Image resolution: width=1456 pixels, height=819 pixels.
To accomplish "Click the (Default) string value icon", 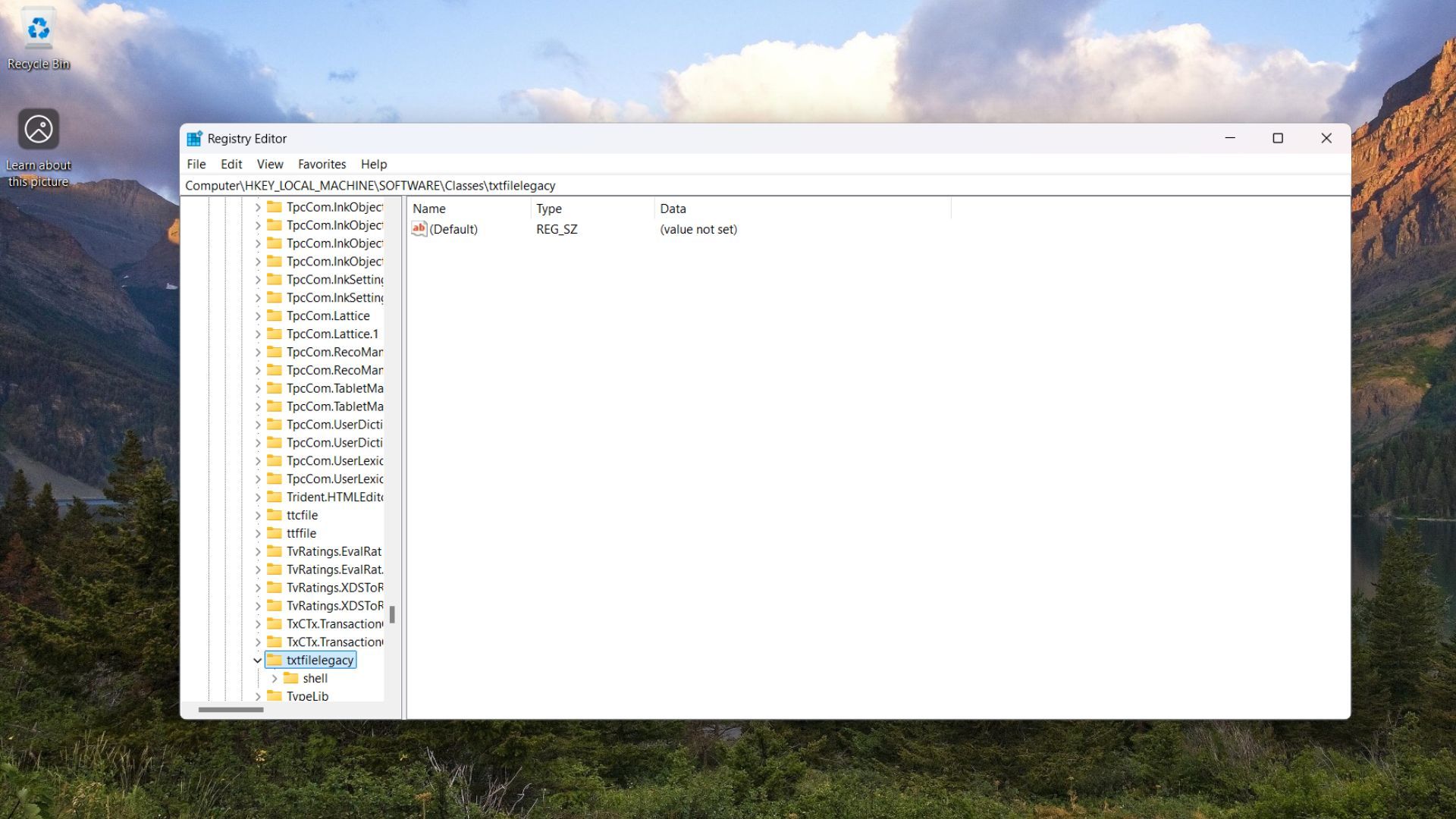I will click(419, 229).
